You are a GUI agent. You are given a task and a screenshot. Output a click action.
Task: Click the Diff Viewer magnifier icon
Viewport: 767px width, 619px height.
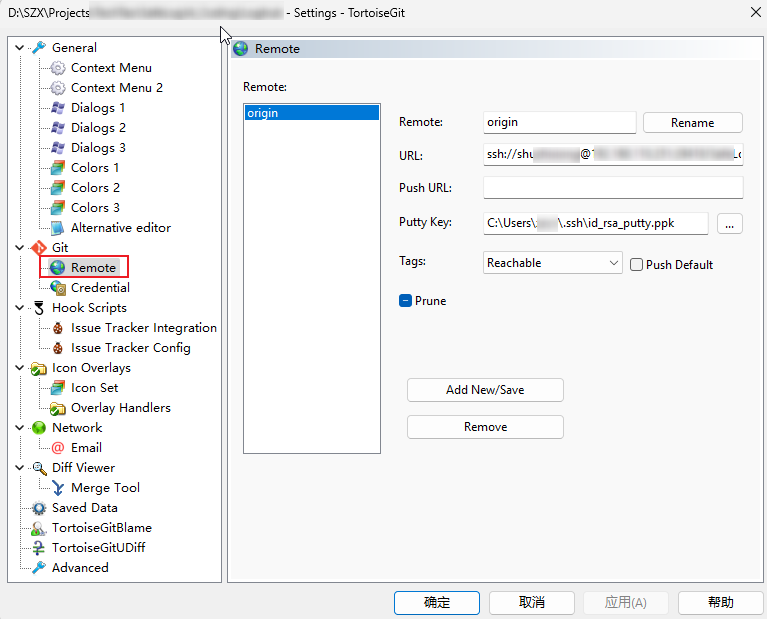[x=39, y=468]
